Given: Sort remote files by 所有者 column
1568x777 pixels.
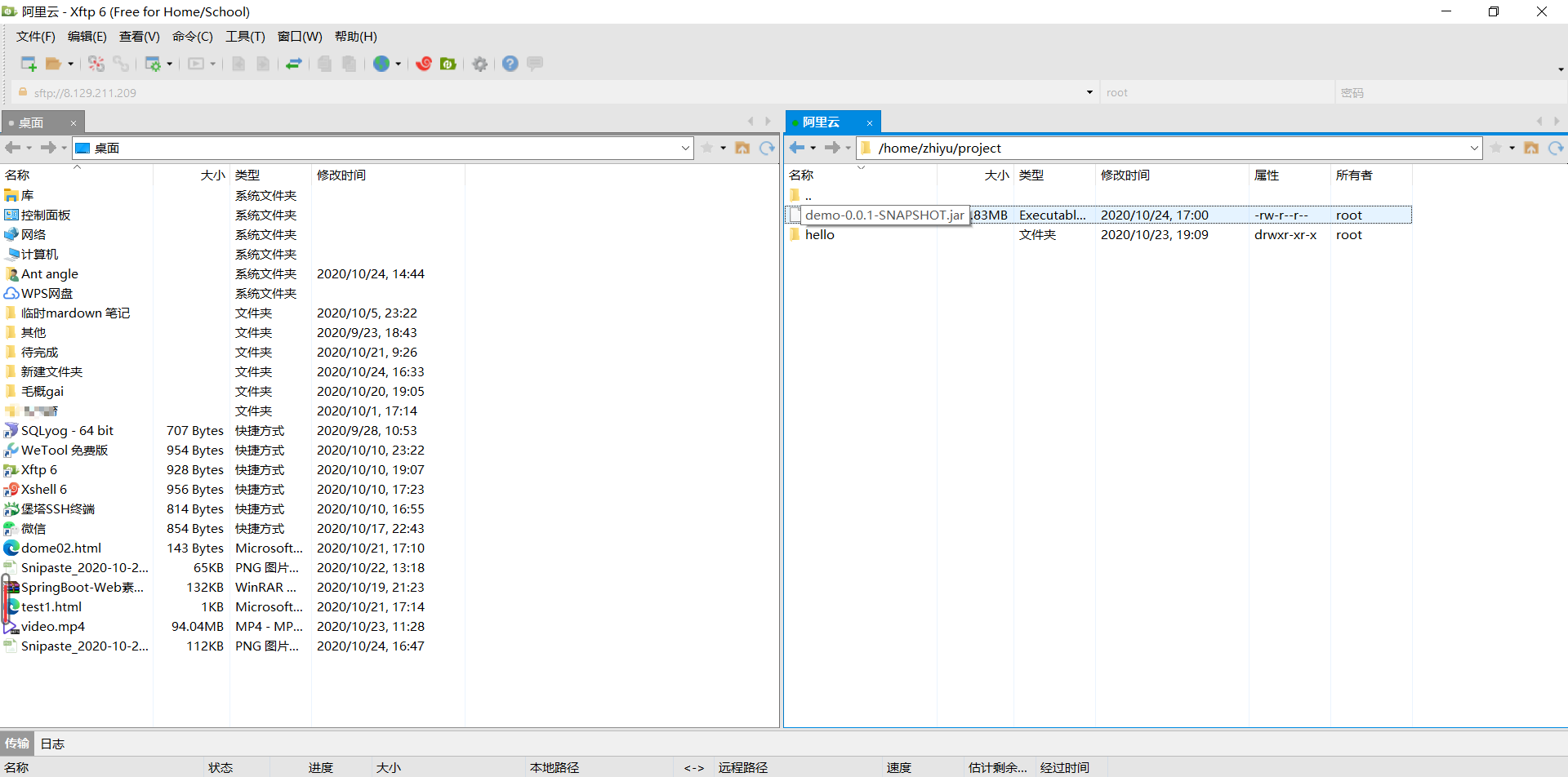Looking at the screenshot, I should click(1370, 175).
